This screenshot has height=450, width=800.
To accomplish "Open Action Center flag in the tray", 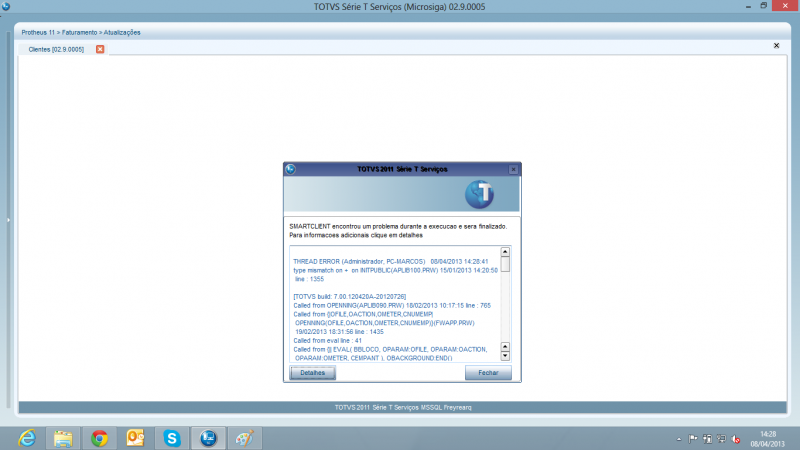I will [x=692, y=439].
